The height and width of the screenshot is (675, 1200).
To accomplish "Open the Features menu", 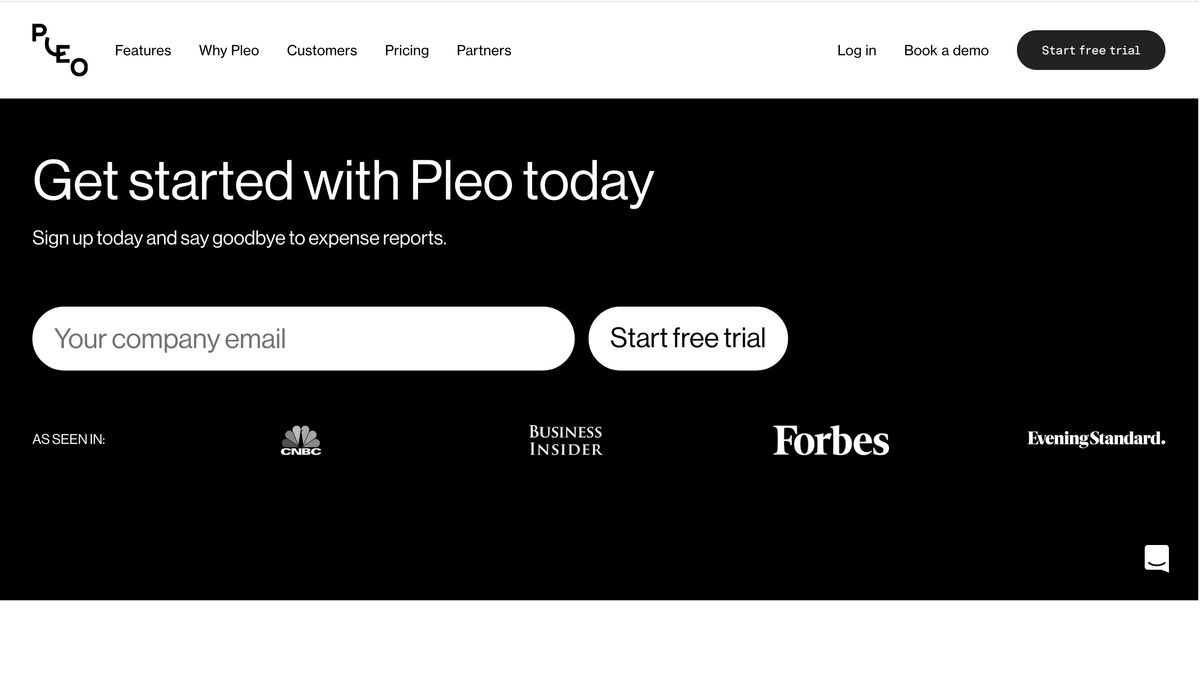I will point(142,50).
